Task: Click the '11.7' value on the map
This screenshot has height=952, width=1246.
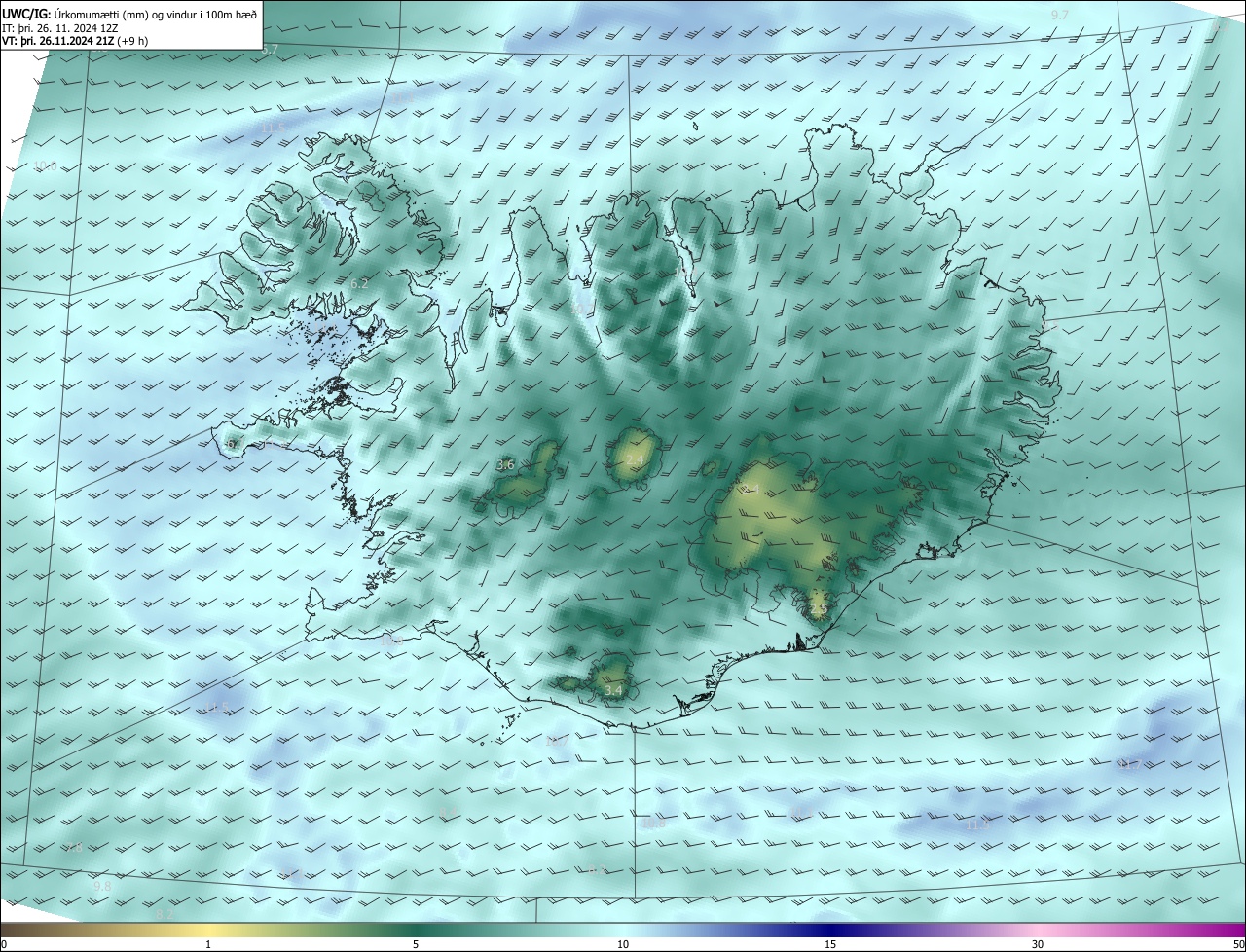Action: pyautogui.click(x=1130, y=765)
